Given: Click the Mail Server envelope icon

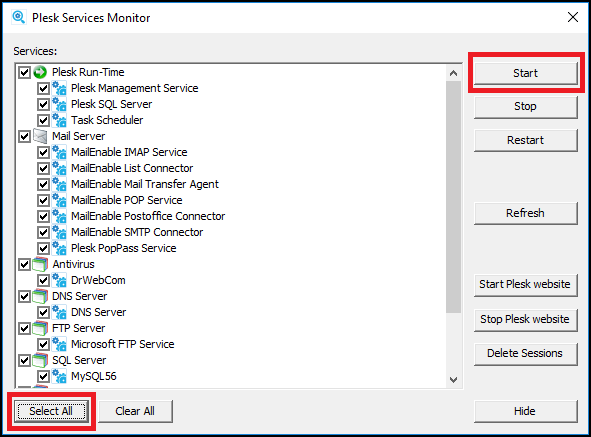Looking at the screenshot, I should [40, 136].
